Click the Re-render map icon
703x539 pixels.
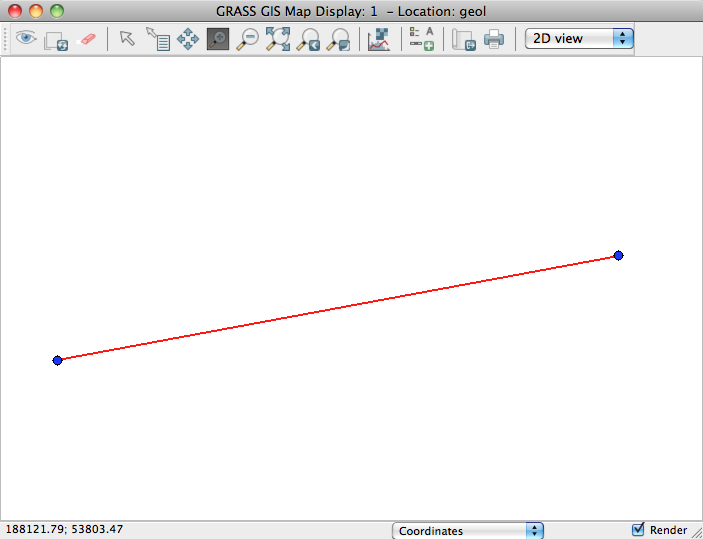click(x=56, y=40)
